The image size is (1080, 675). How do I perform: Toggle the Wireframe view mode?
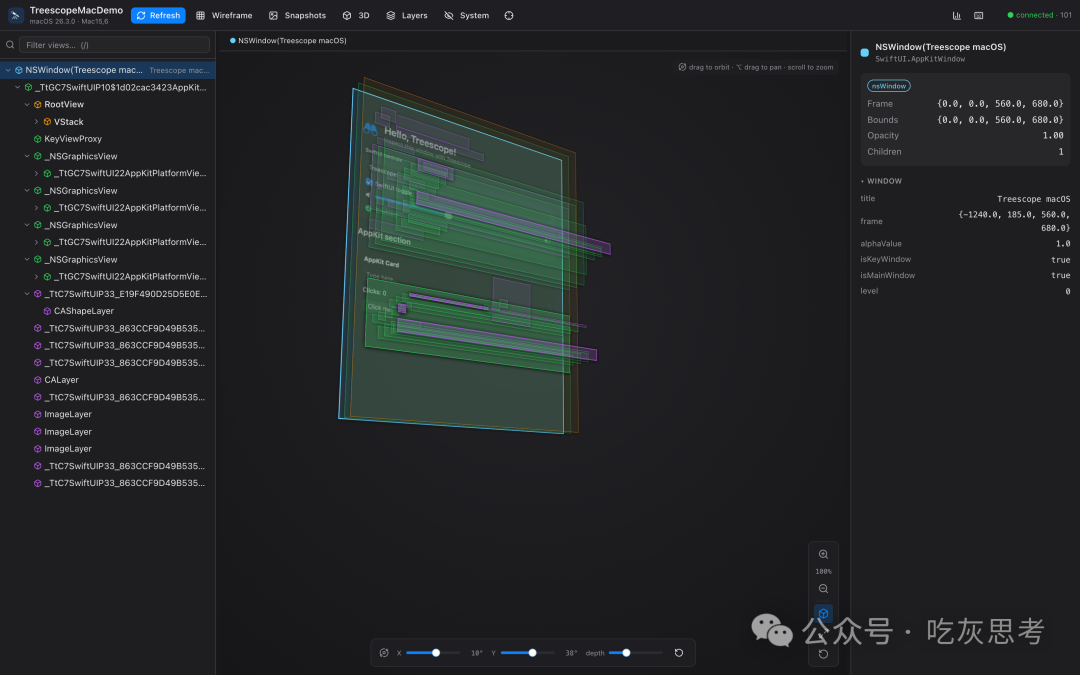pyautogui.click(x=224, y=15)
